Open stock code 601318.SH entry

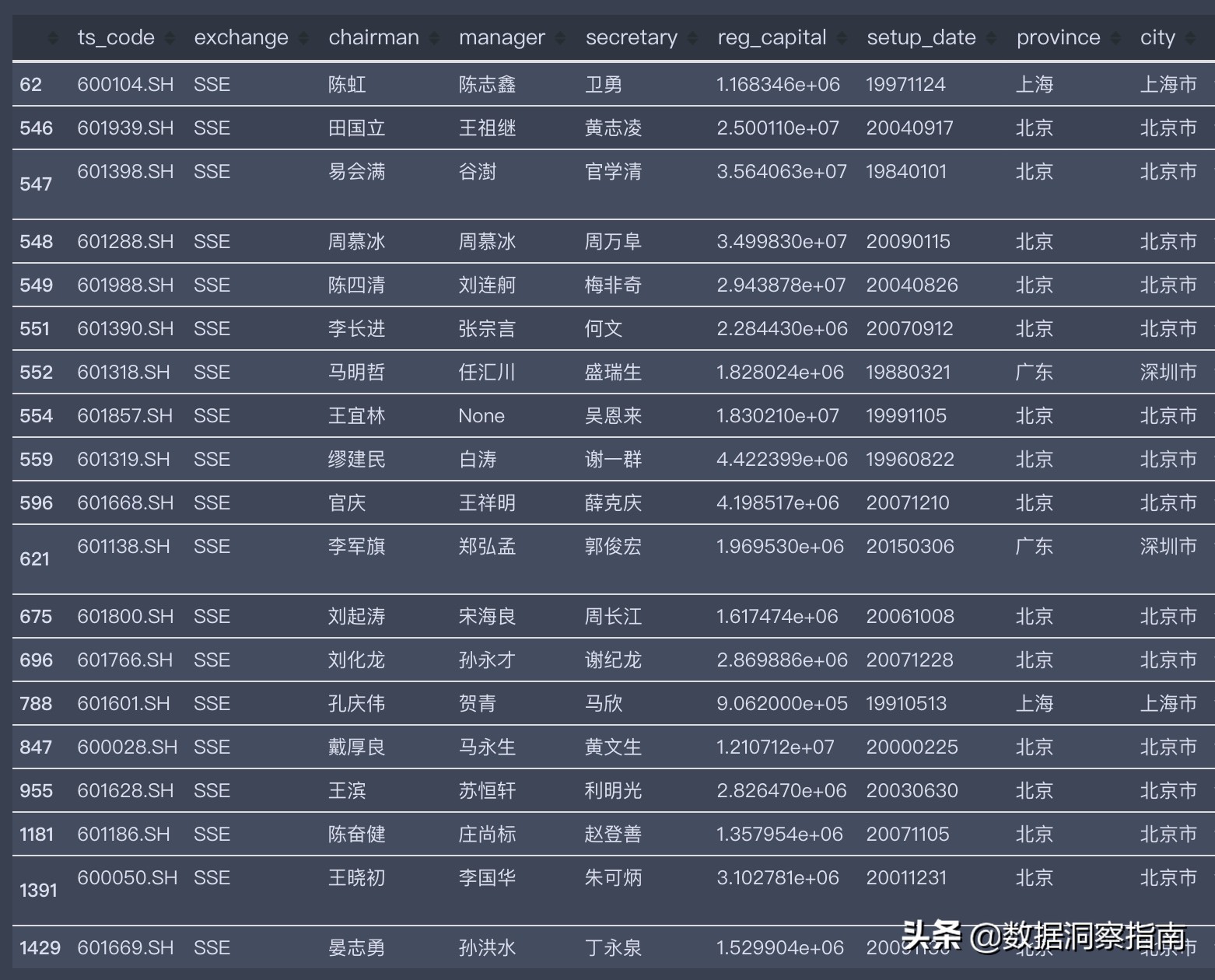[x=125, y=372]
